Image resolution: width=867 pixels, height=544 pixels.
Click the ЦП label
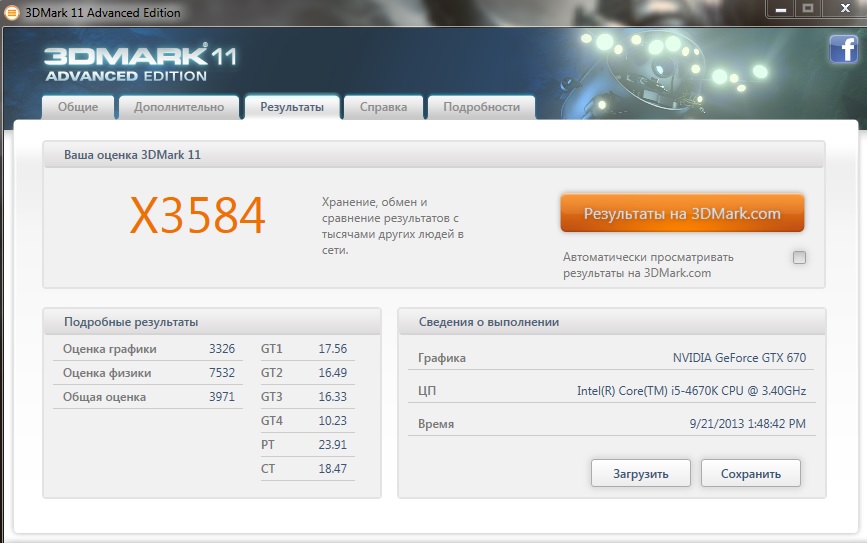click(x=427, y=391)
